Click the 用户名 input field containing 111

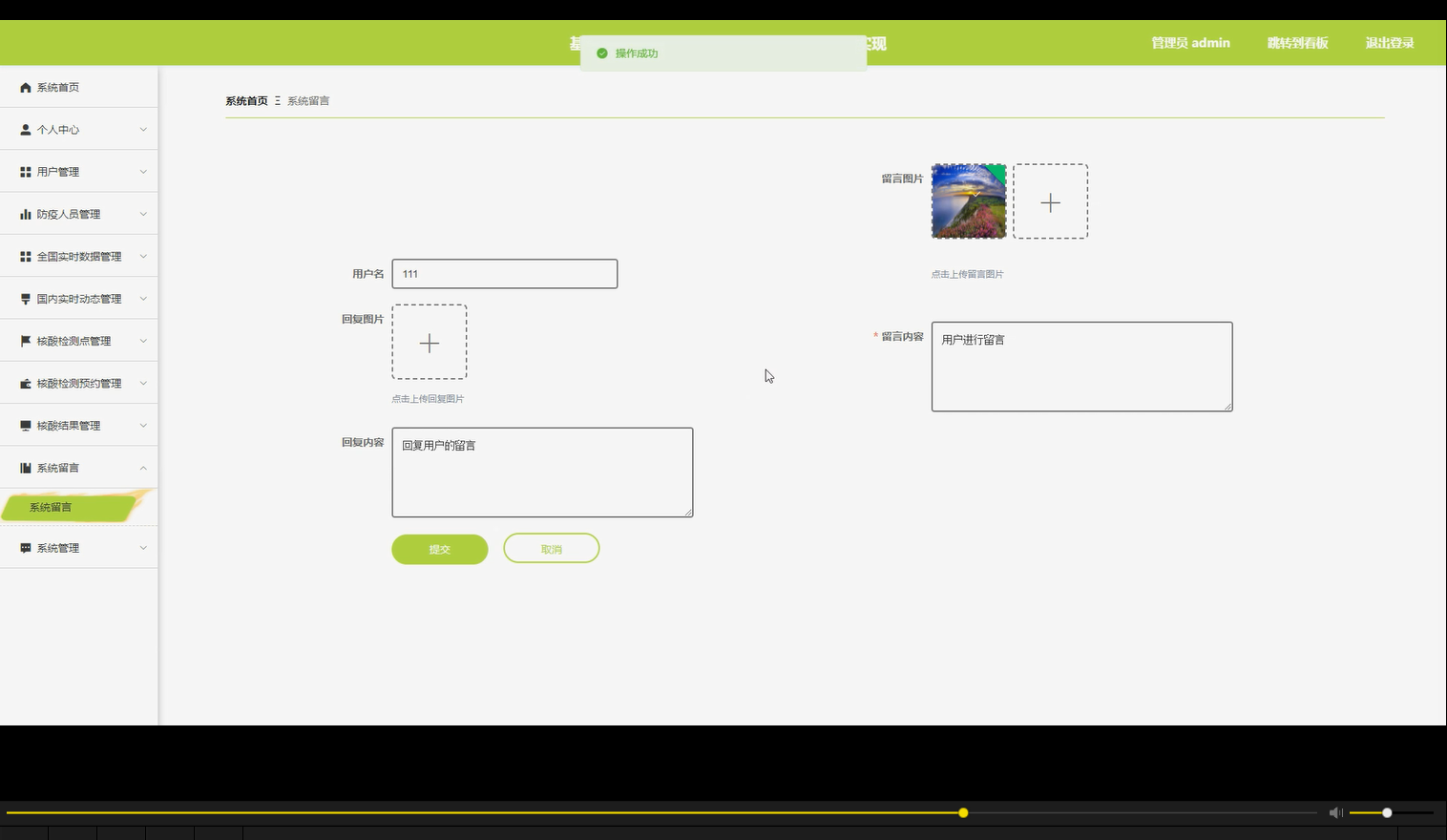505,274
